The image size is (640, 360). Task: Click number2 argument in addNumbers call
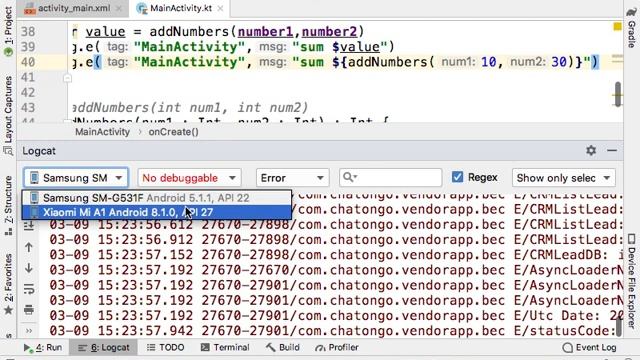[x=329, y=31]
